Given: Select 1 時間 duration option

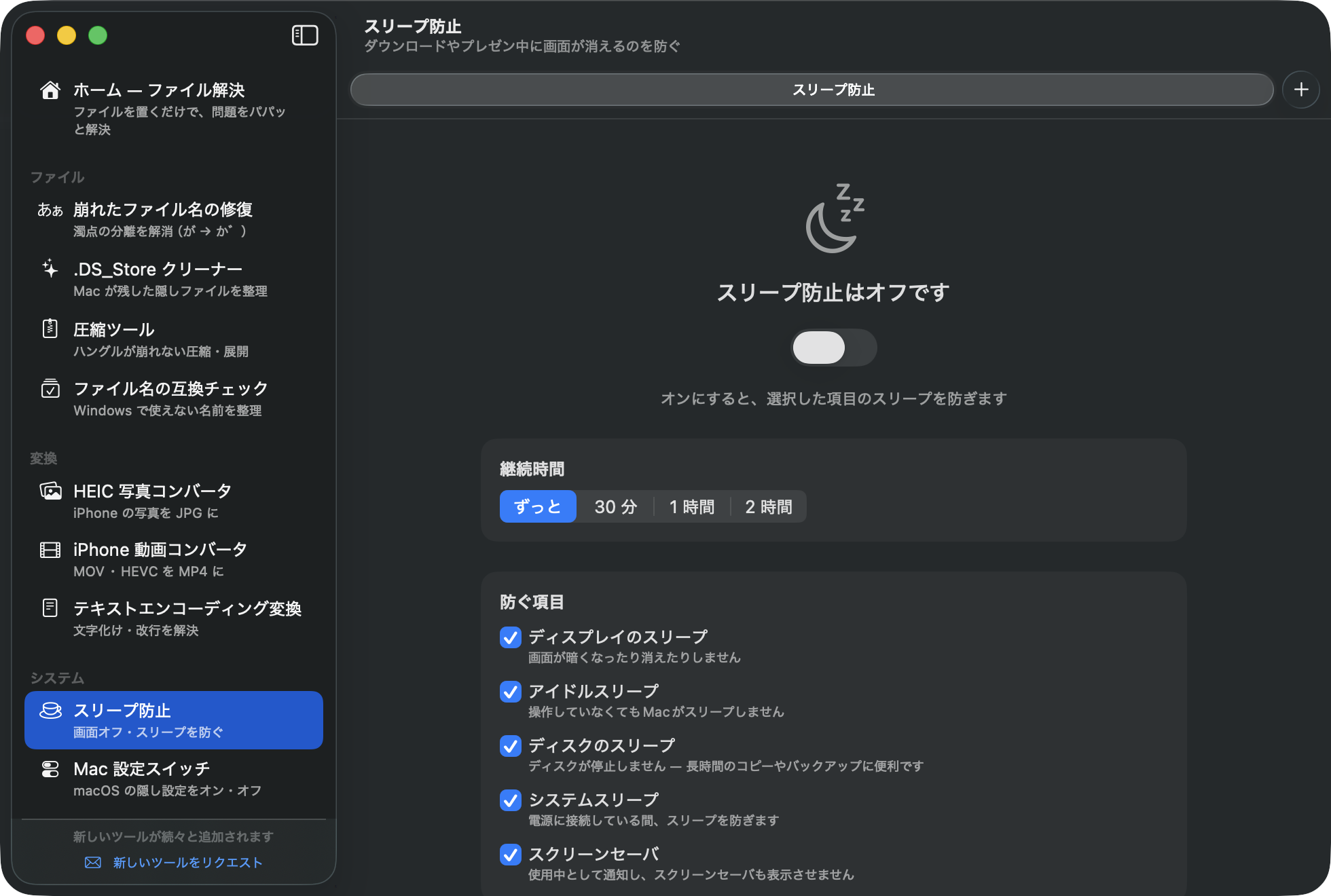Looking at the screenshot, I should (x=692, y=506).
